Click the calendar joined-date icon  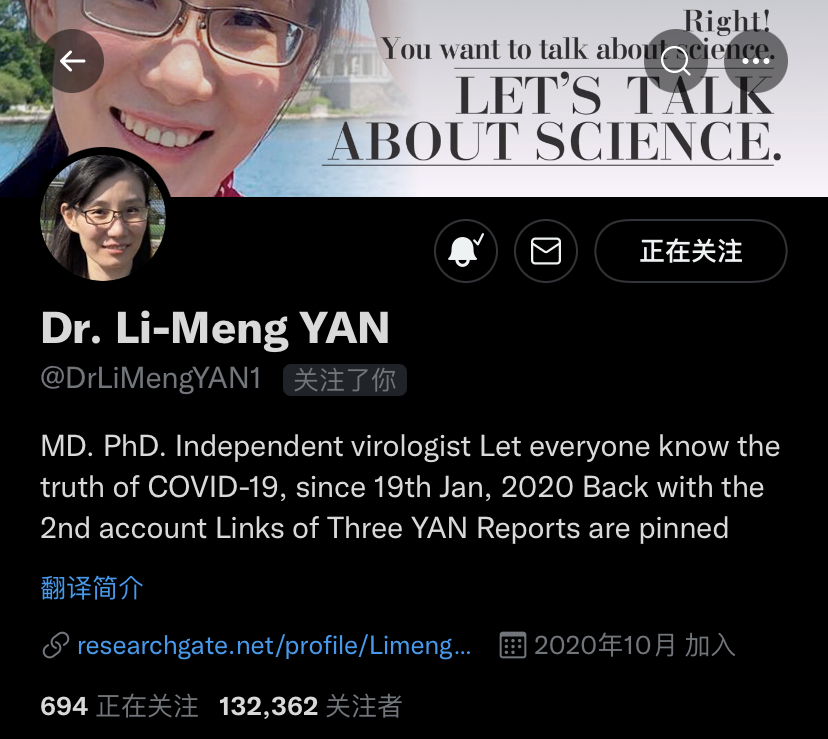(x=513, y=645)
